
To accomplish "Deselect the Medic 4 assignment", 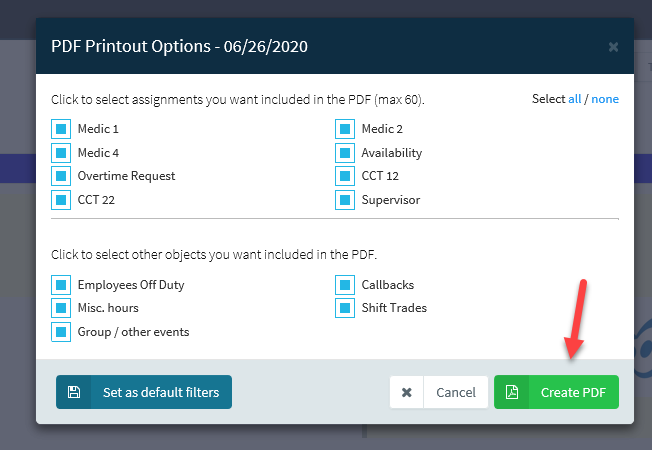I will [61, 153].
